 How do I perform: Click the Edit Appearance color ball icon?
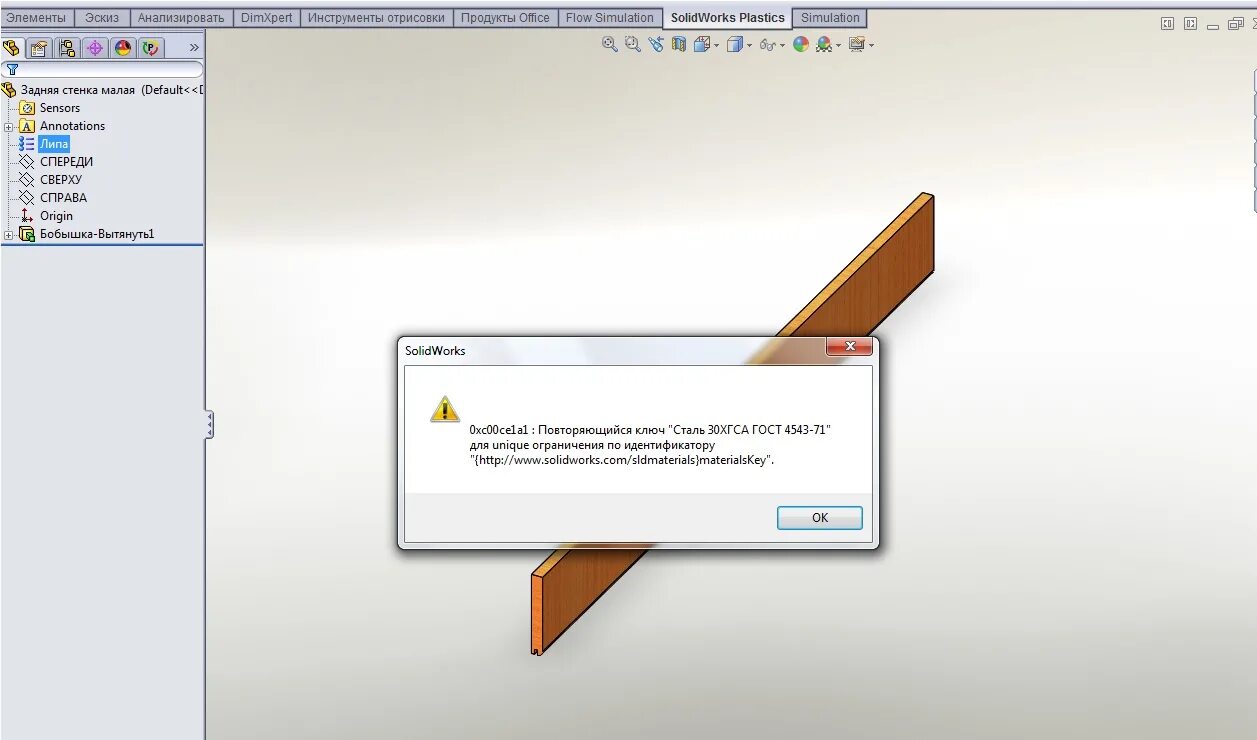[801, 44]
